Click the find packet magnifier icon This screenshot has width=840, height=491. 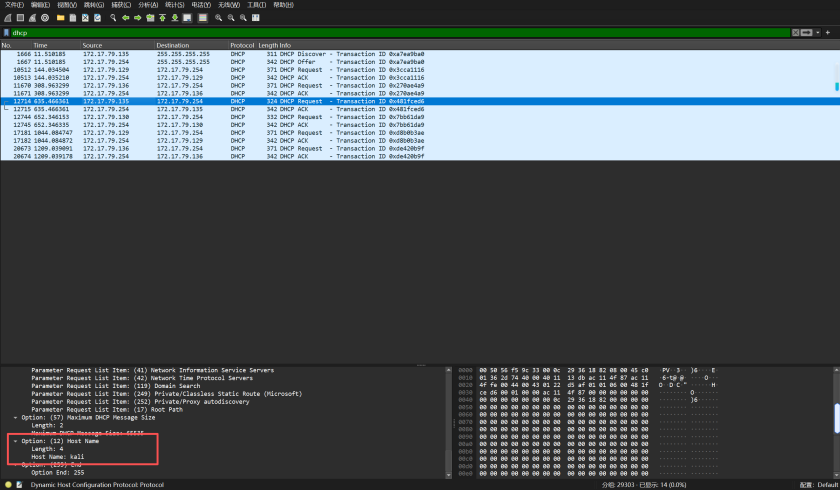113,18
